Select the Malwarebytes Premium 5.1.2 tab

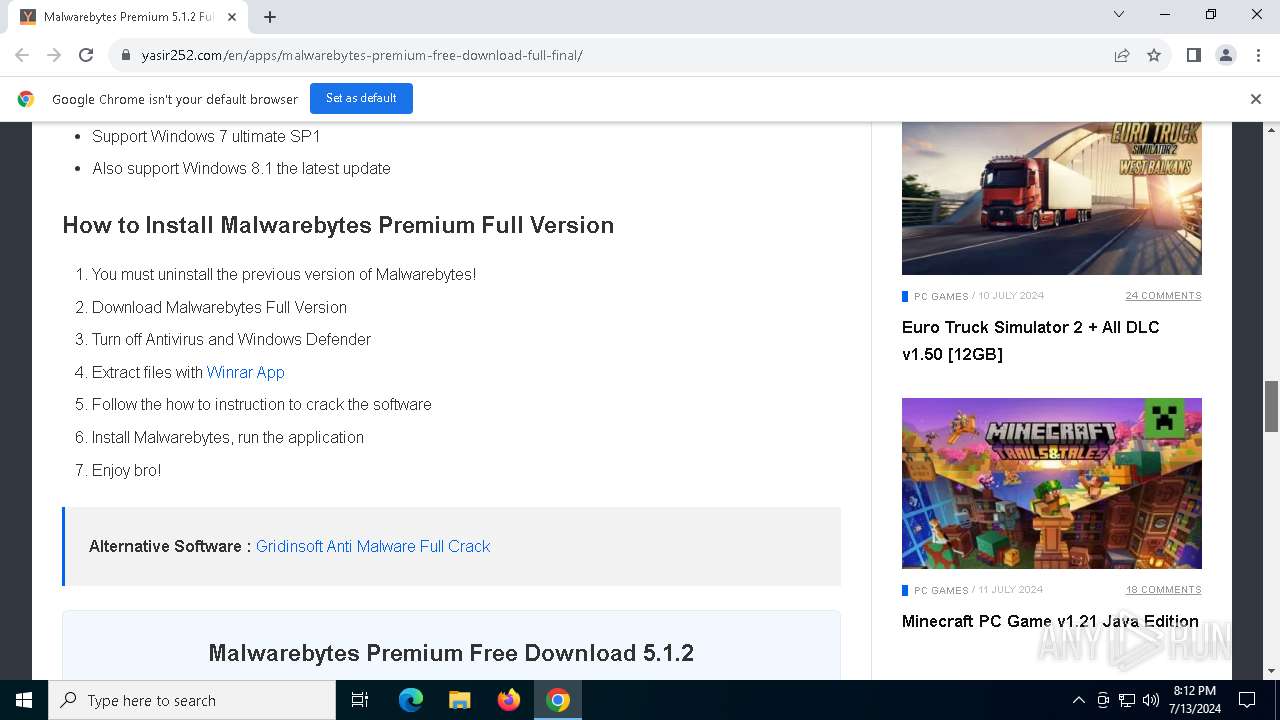click(x=128, y=17)
